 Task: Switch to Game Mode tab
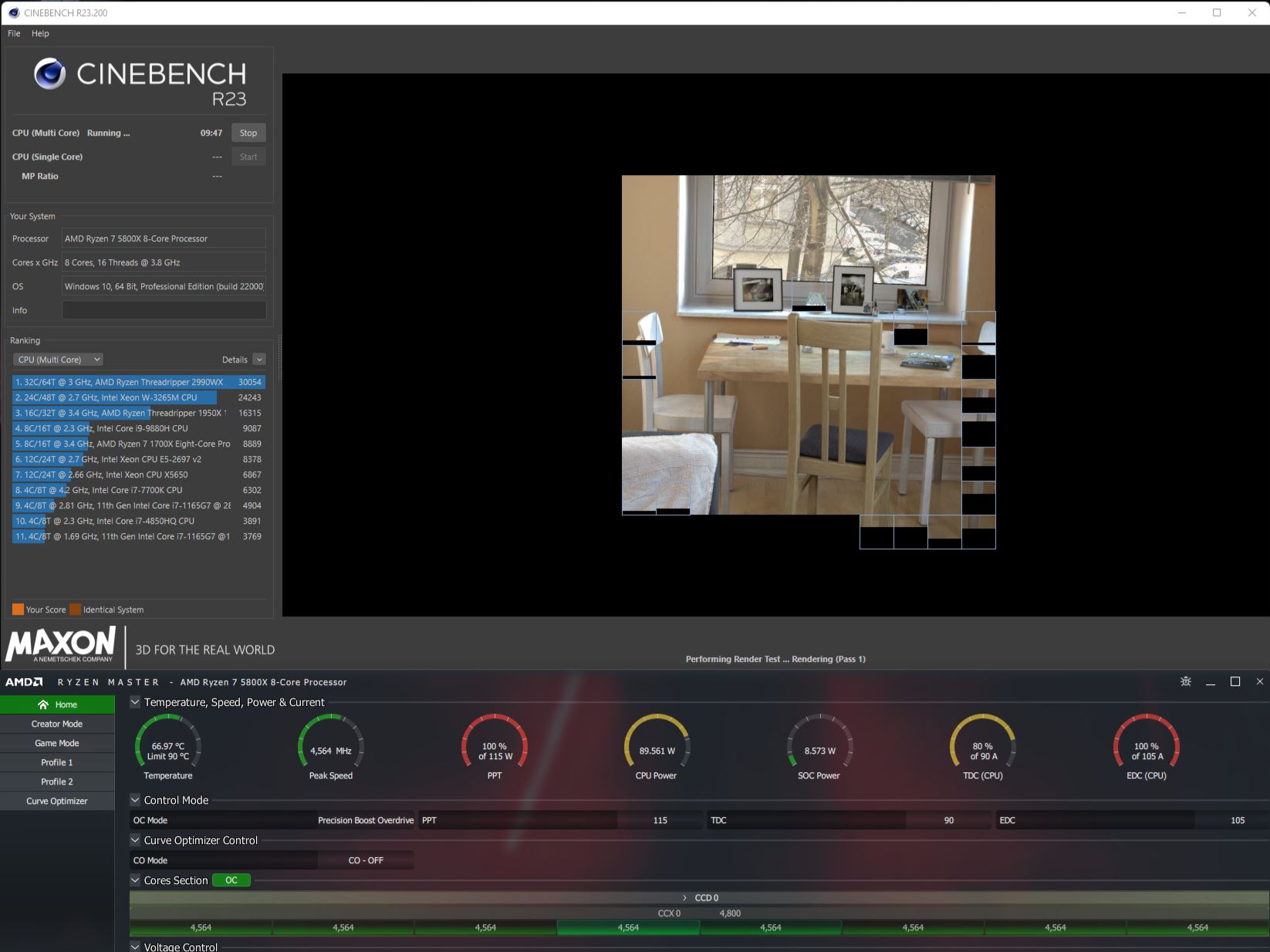(x=57, y=743)
